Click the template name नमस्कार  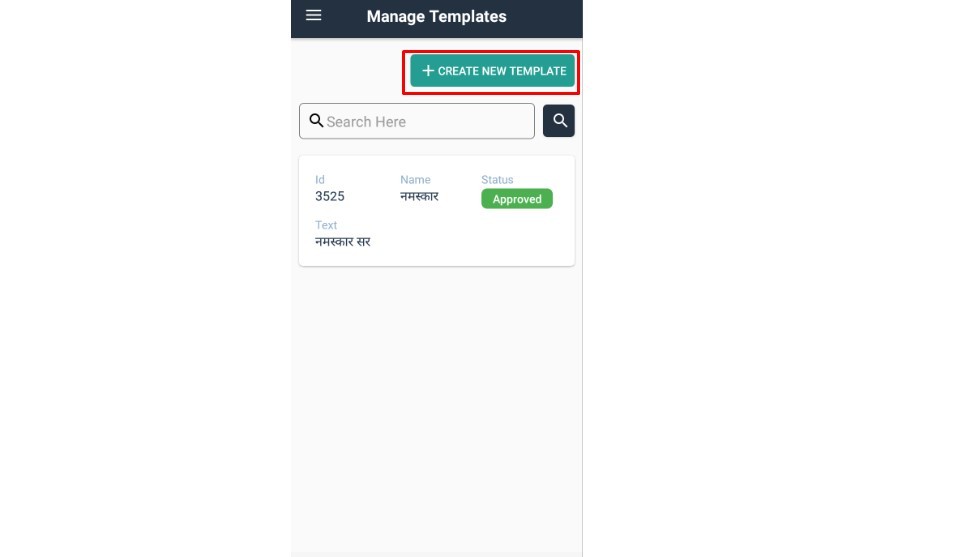coord(419,196)
